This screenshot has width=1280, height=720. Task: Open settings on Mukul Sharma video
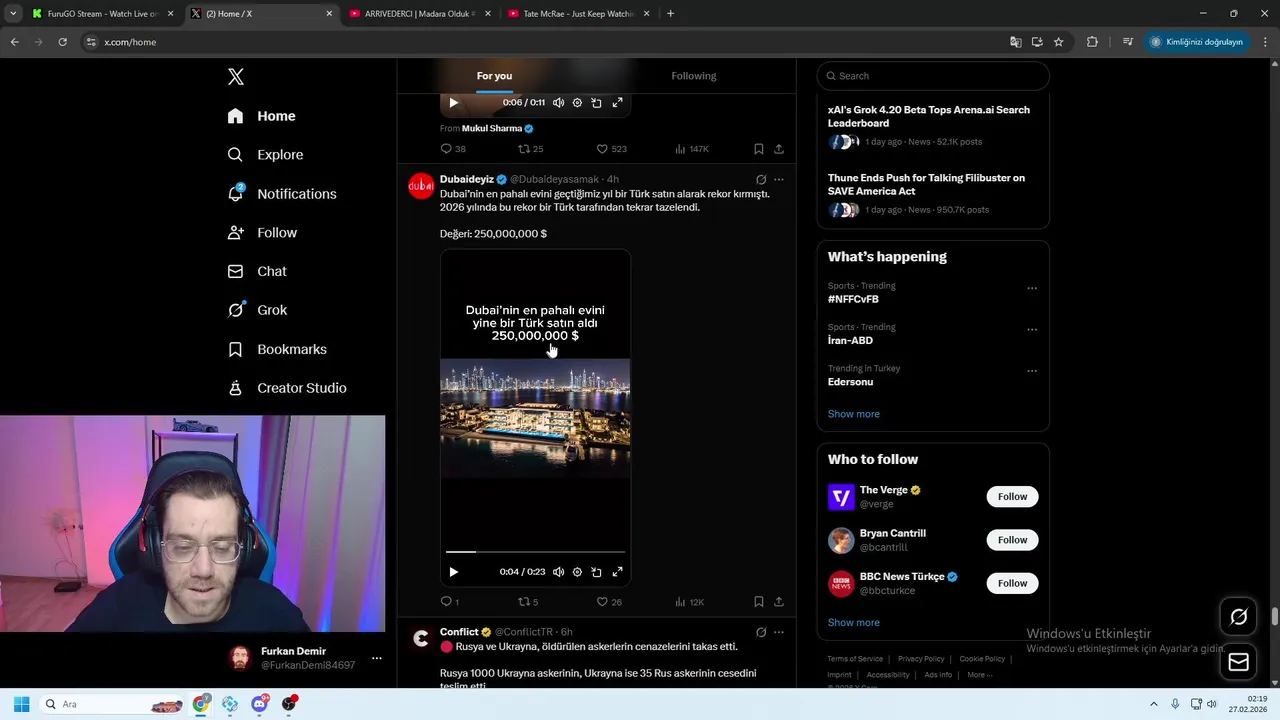click(x=577, y=103)
